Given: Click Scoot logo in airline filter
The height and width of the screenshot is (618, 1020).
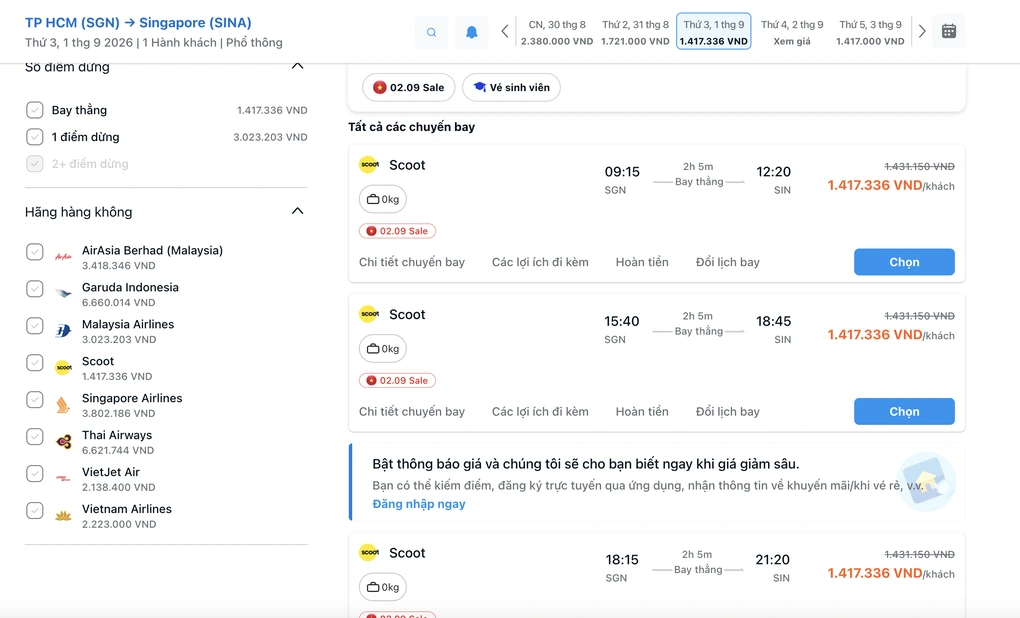Looking at the screenshot, I should [63, 368].
